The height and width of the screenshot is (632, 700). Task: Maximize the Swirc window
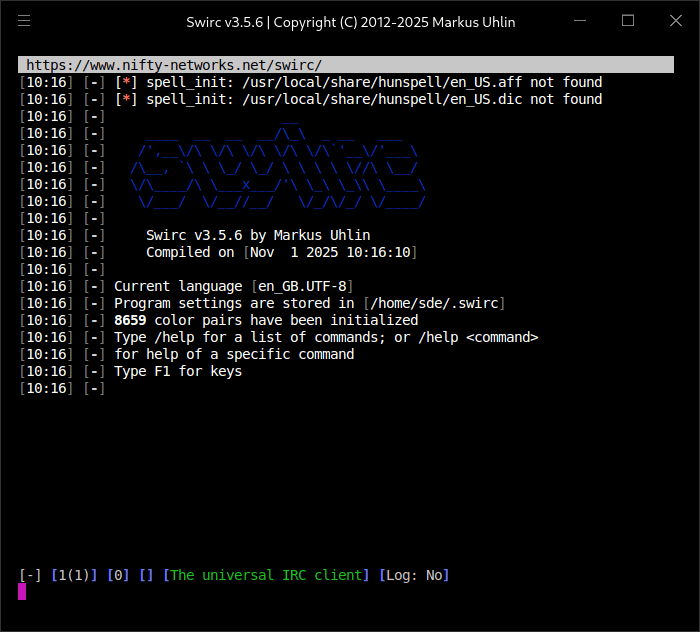(x=628, y=21)
